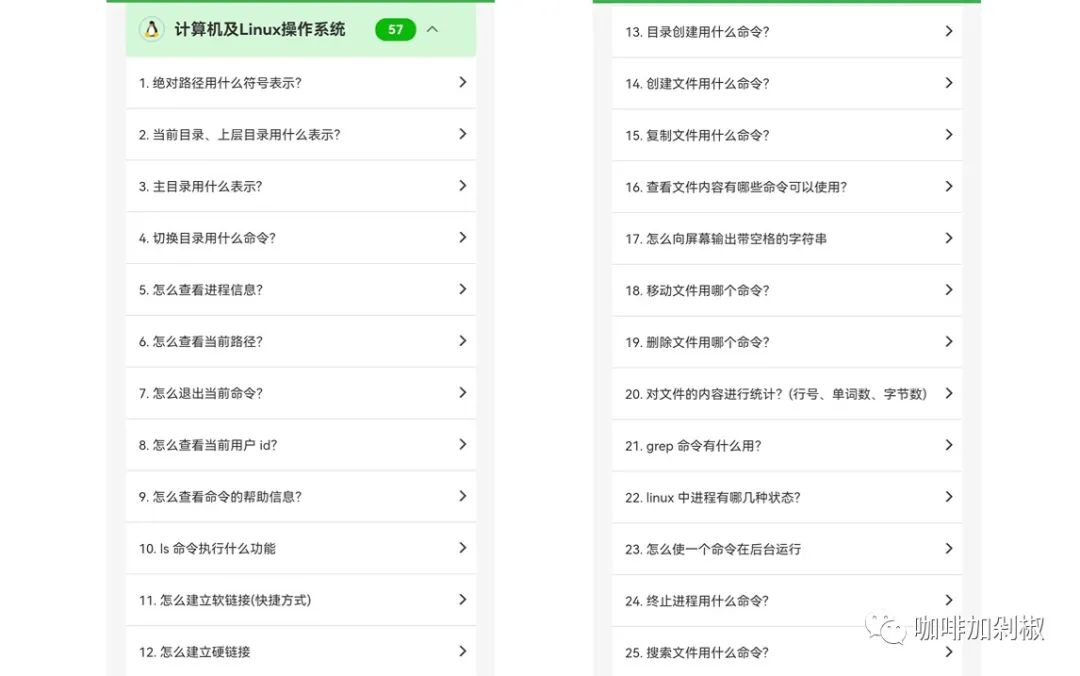
Task: Expand chevron for 怎么查看当前路径
Action: pyautogui.click(x=463, y=340)
